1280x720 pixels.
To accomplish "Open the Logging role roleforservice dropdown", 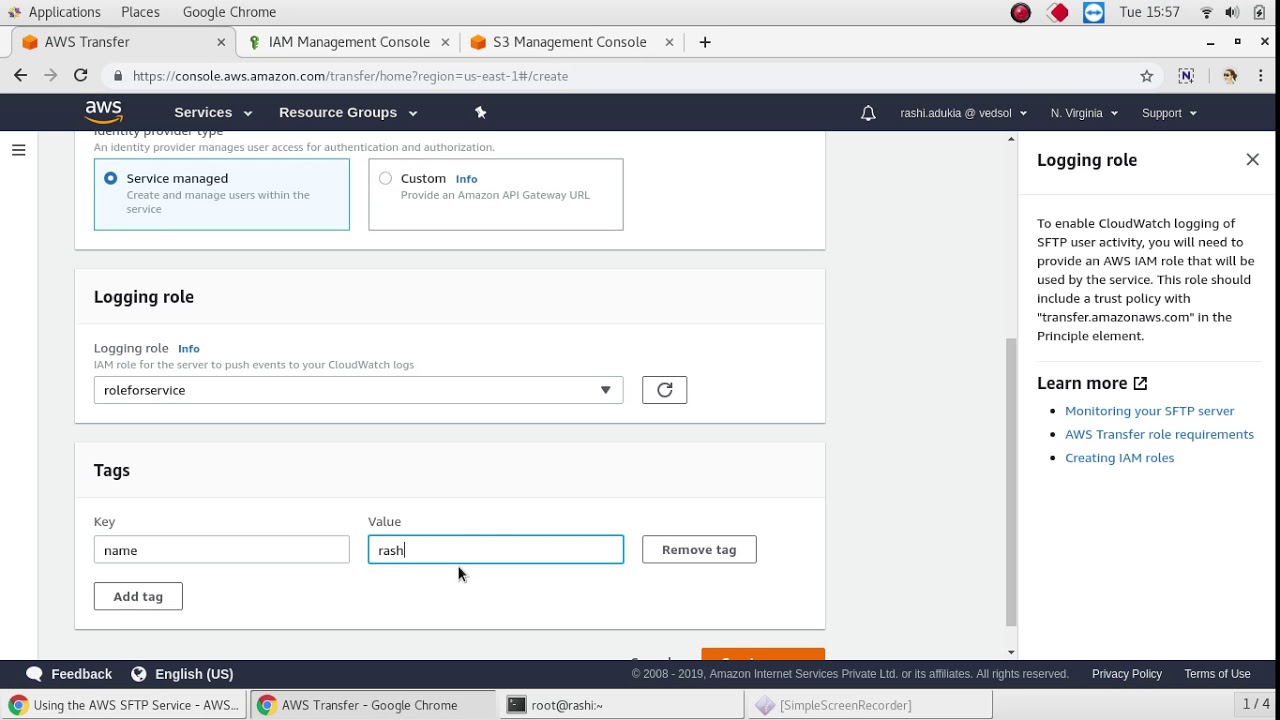I will tap(358, 390).
